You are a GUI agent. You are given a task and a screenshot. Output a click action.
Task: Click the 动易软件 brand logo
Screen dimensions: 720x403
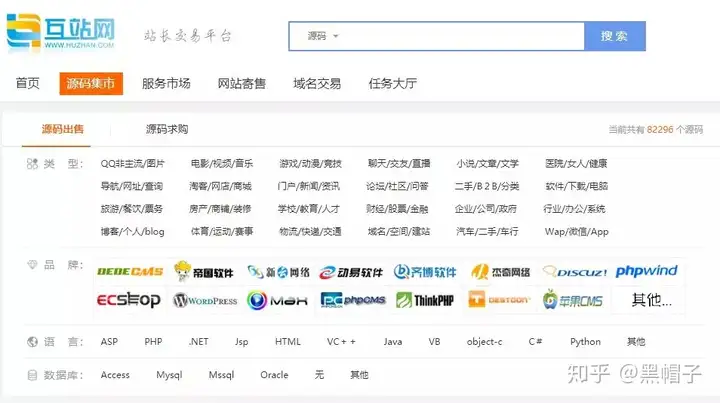pos(351,272)
